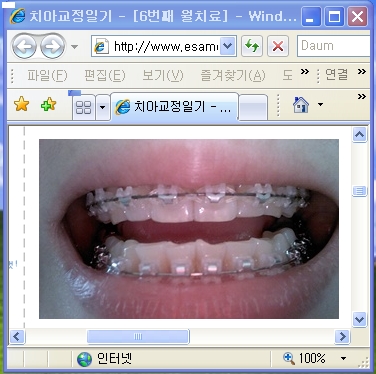Open the Home button dropdown arrow

point(320,105)
